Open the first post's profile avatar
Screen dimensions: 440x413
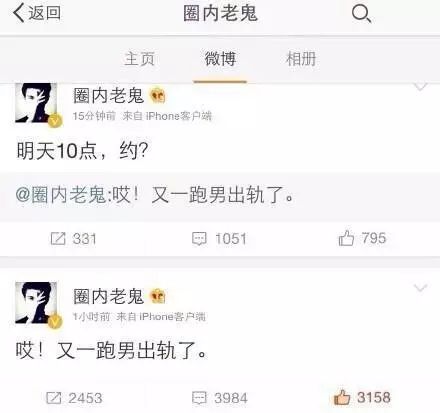37,103
